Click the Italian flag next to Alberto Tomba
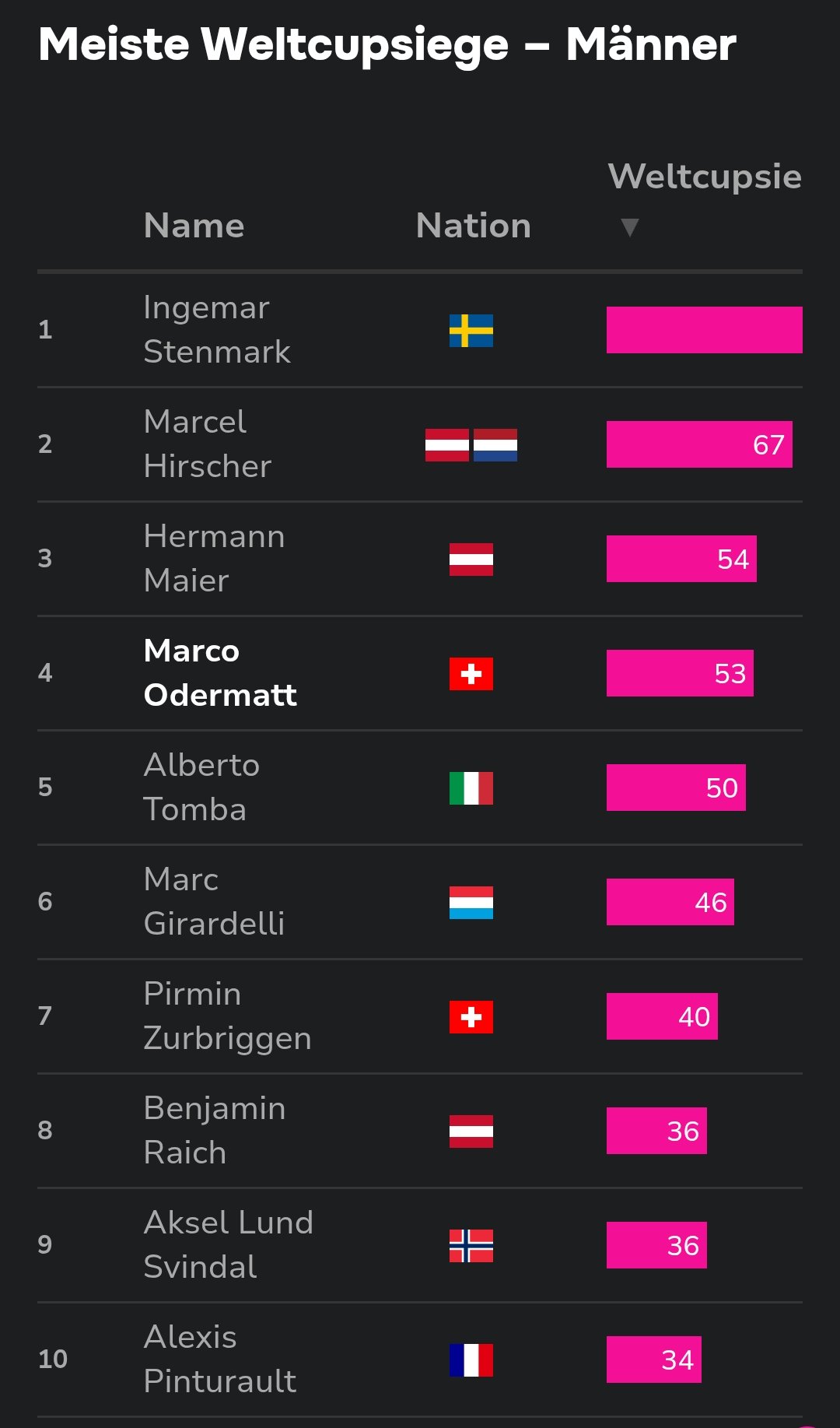Screen dimensions: 840x1428 tap(471, 788)
